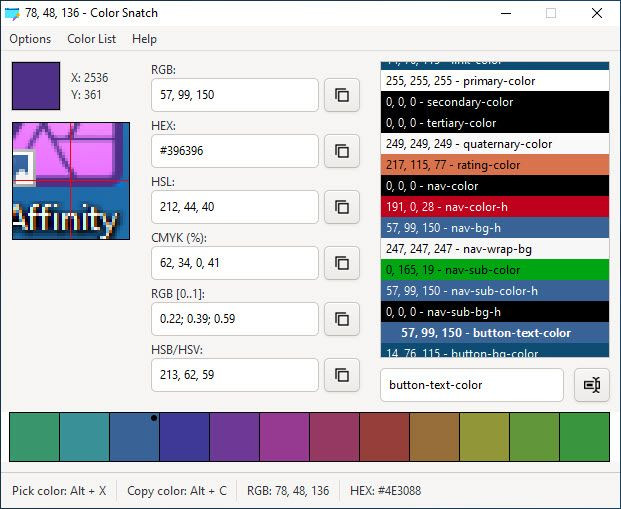The height and width of the screenshot is (509, 621).
Task: Copy the HSL value to clipboard
Action: [342, 207]
